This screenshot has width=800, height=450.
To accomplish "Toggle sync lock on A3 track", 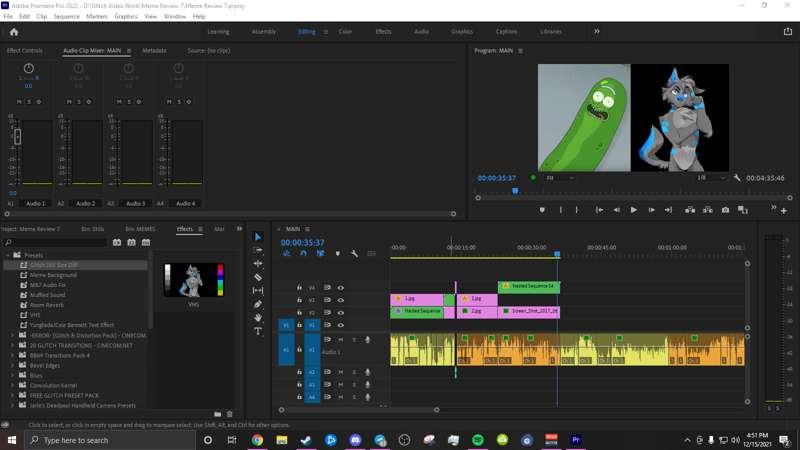I will 327,385.
